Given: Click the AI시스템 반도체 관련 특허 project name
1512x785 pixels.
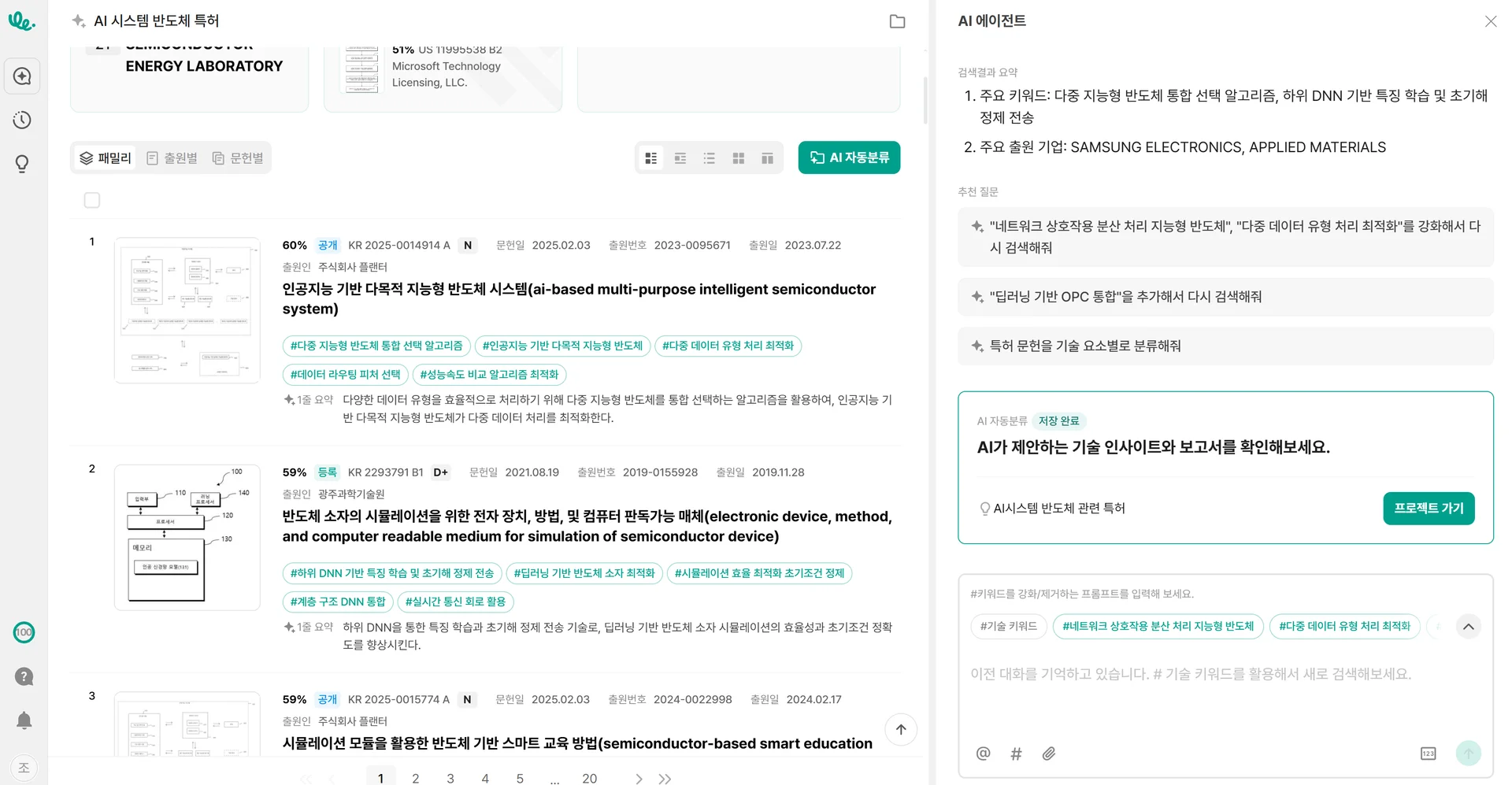Looking at the screenshot, I should (1058, 509).
